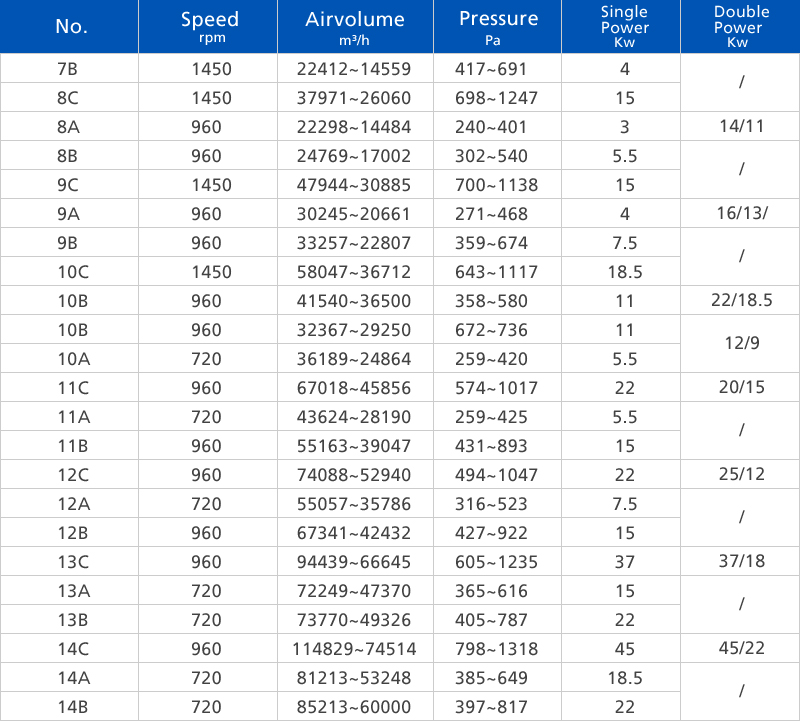This screenshot has width=800, height=721.
Task: Click the "No." column header
Action: tap(71, 27)
